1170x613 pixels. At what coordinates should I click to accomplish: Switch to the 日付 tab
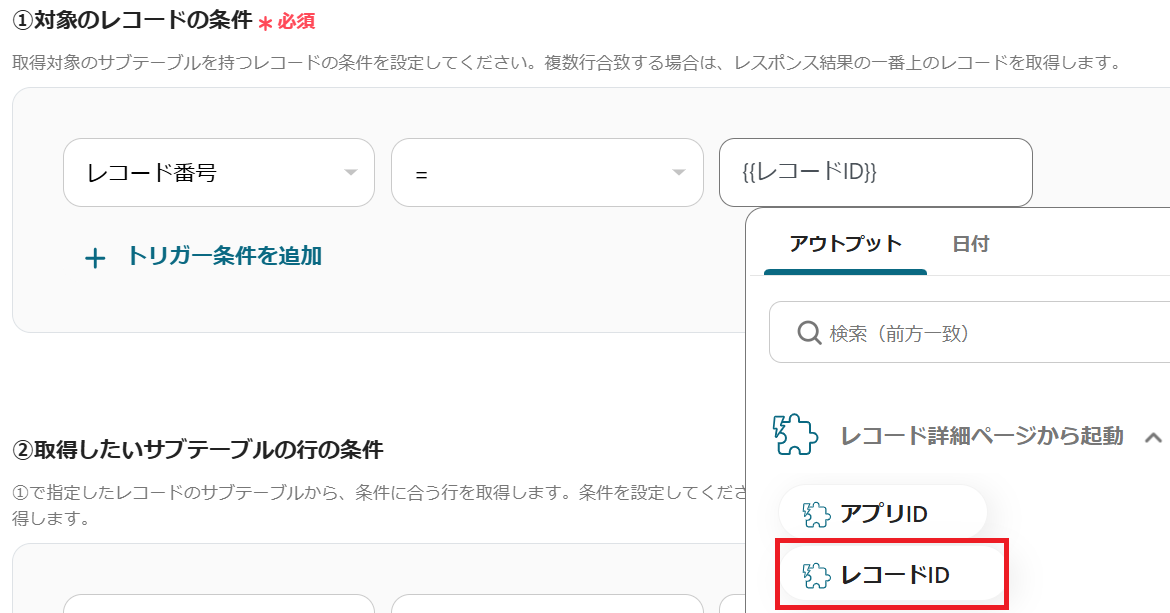point(971,244)
